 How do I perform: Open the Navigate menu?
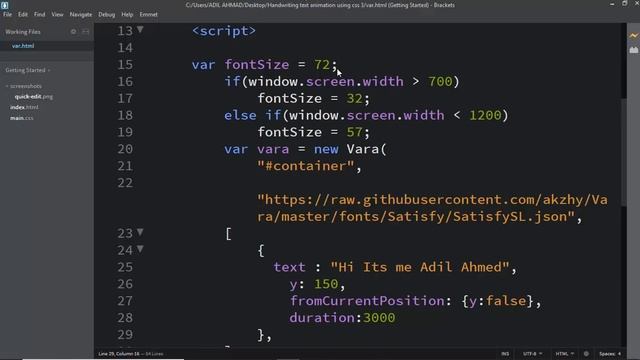tap(81, 14)
